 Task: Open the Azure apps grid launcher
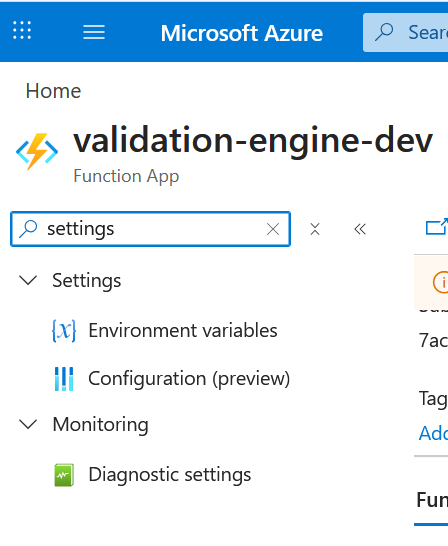(22, 30)
